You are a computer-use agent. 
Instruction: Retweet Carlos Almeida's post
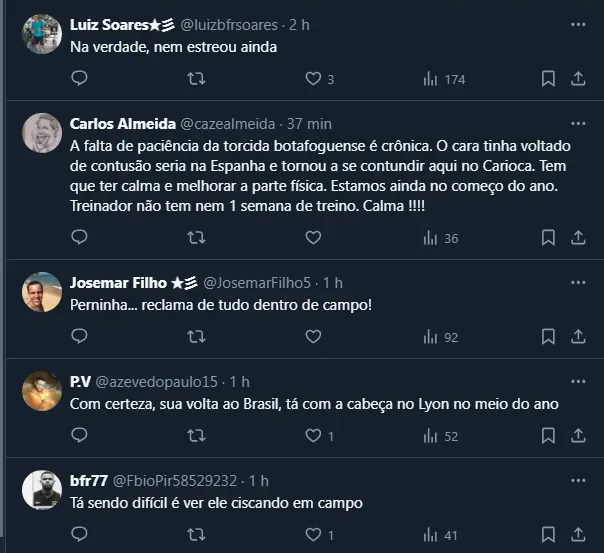197,238
